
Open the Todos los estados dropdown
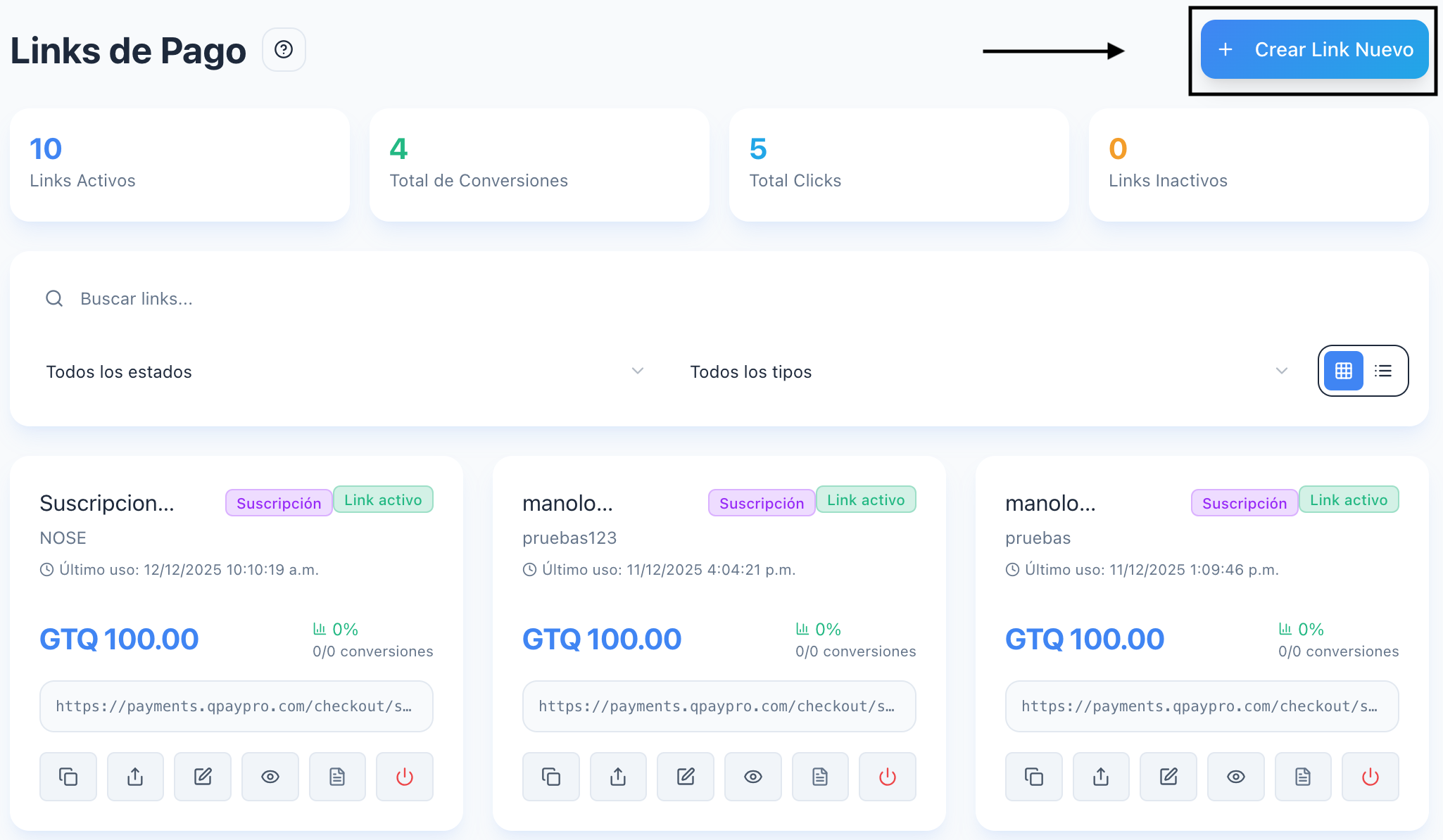pyautogui.click(x=345, y=371)
